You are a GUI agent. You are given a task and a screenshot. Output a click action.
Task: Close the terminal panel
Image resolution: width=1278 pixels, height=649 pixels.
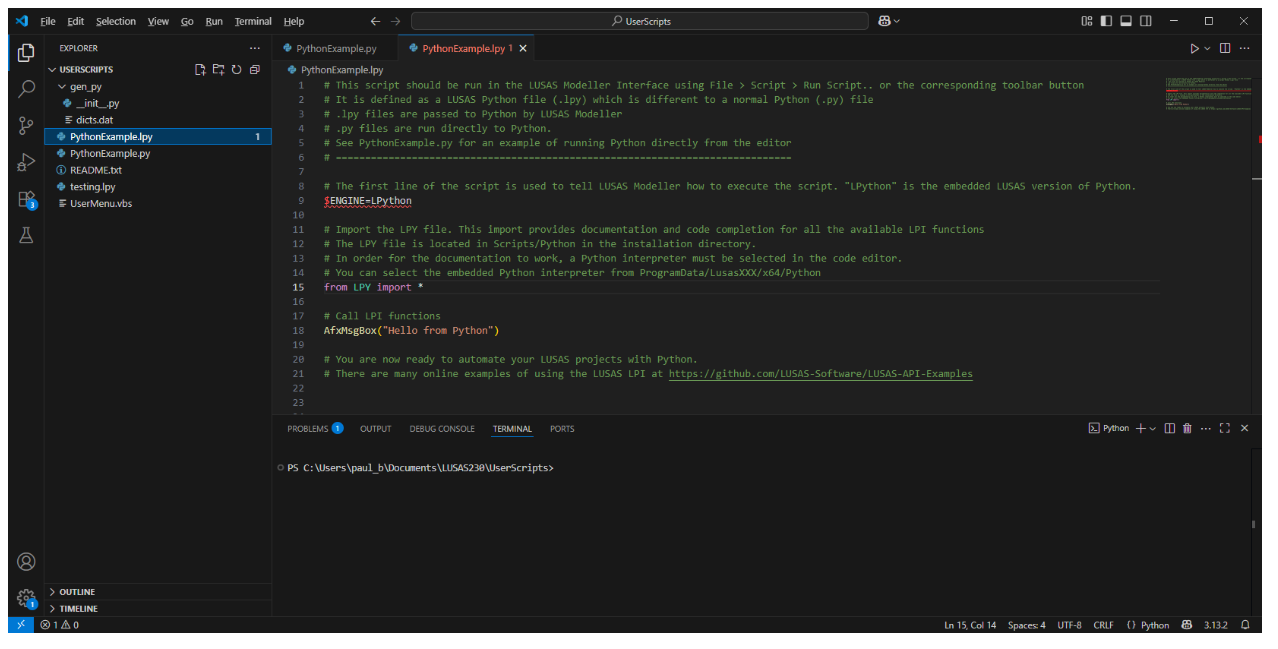click(1245, 428)
